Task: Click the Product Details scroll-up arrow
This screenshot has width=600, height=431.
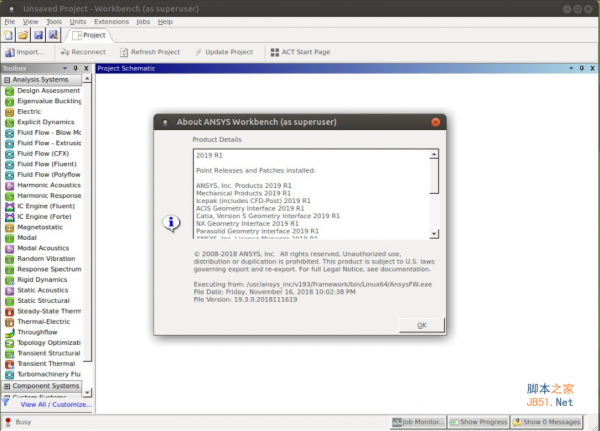Action: click(x=434, y=155)
